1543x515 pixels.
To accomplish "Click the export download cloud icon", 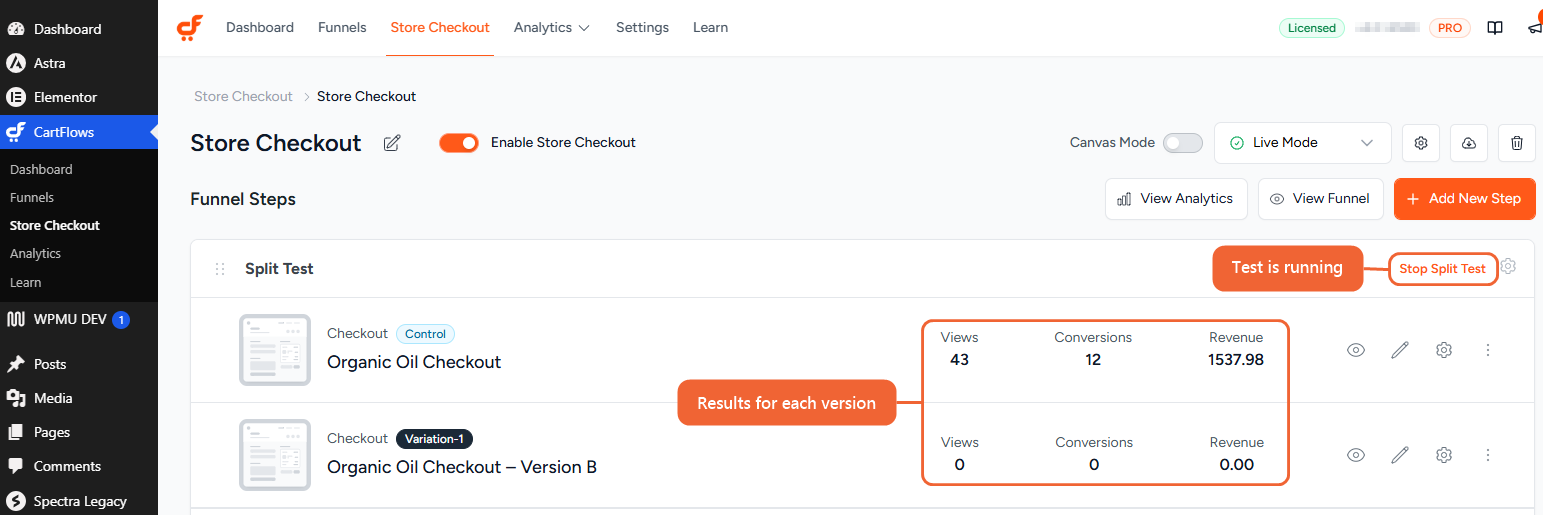I will pyautogui.click(x=1469, y=143).
